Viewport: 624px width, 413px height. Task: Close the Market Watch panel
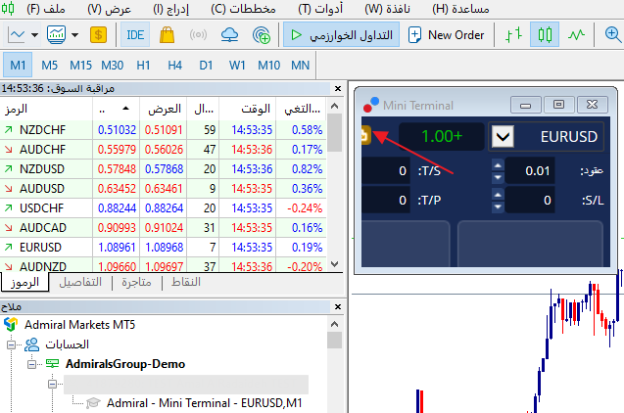338,88
